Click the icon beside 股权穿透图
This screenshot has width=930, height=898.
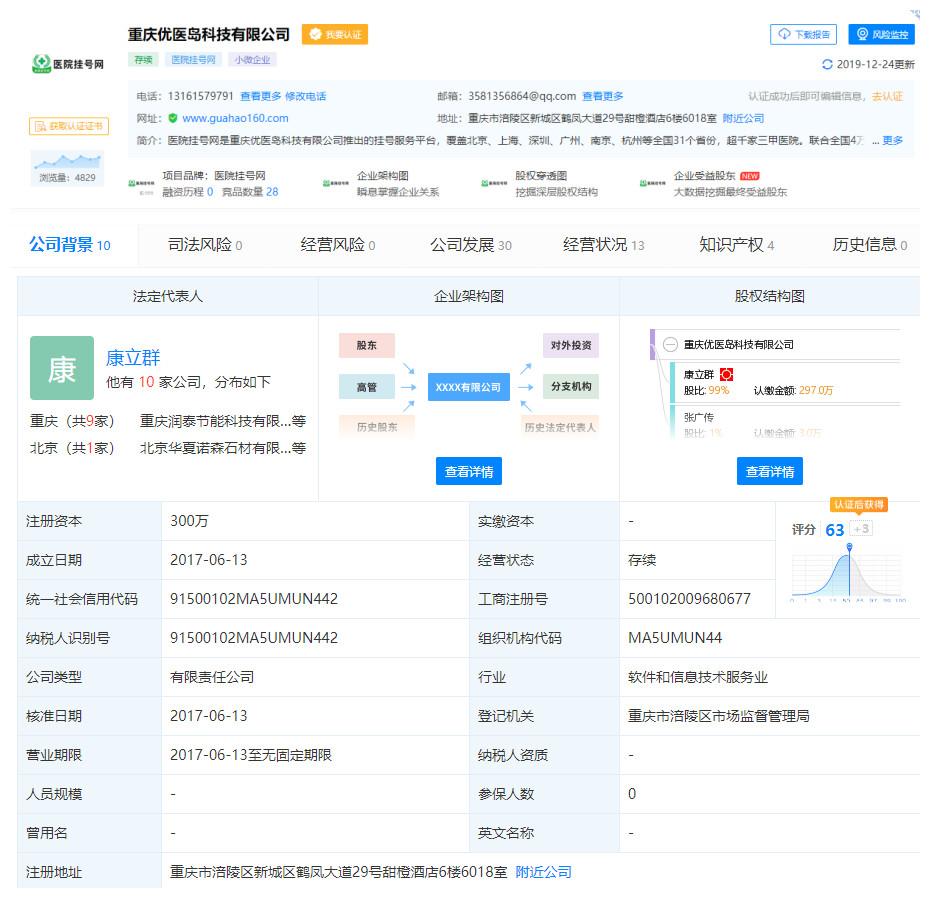pos(494,183)
